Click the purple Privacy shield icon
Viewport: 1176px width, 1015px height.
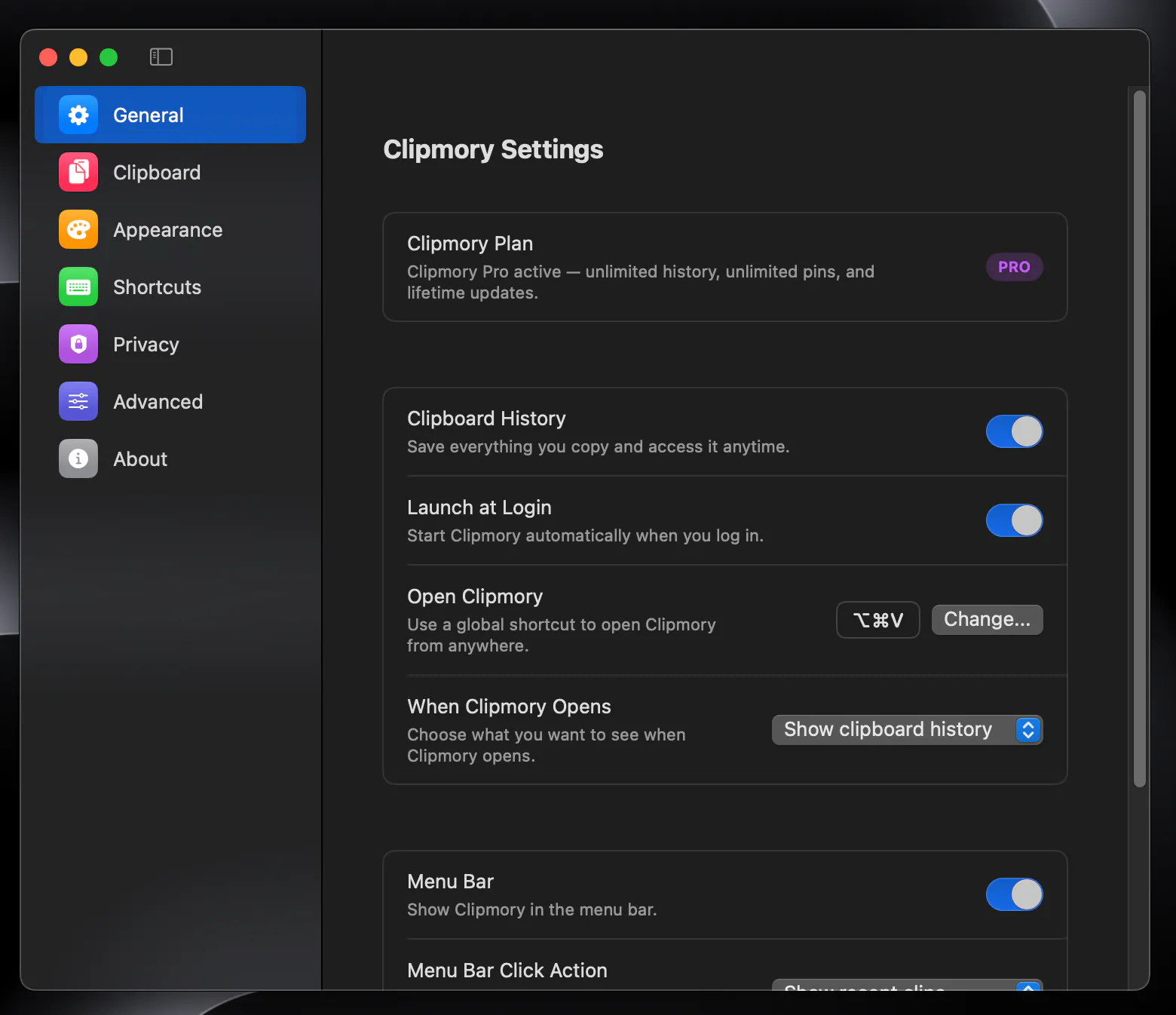[x=78, y=344]
